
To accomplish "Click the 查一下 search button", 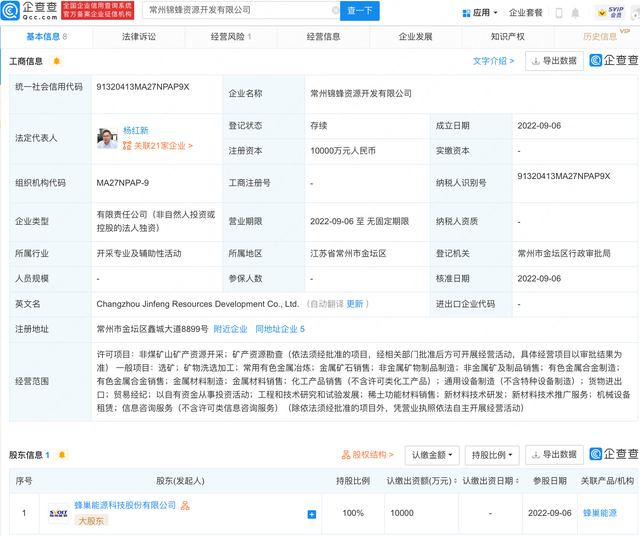I will click(x=359, y=11).
